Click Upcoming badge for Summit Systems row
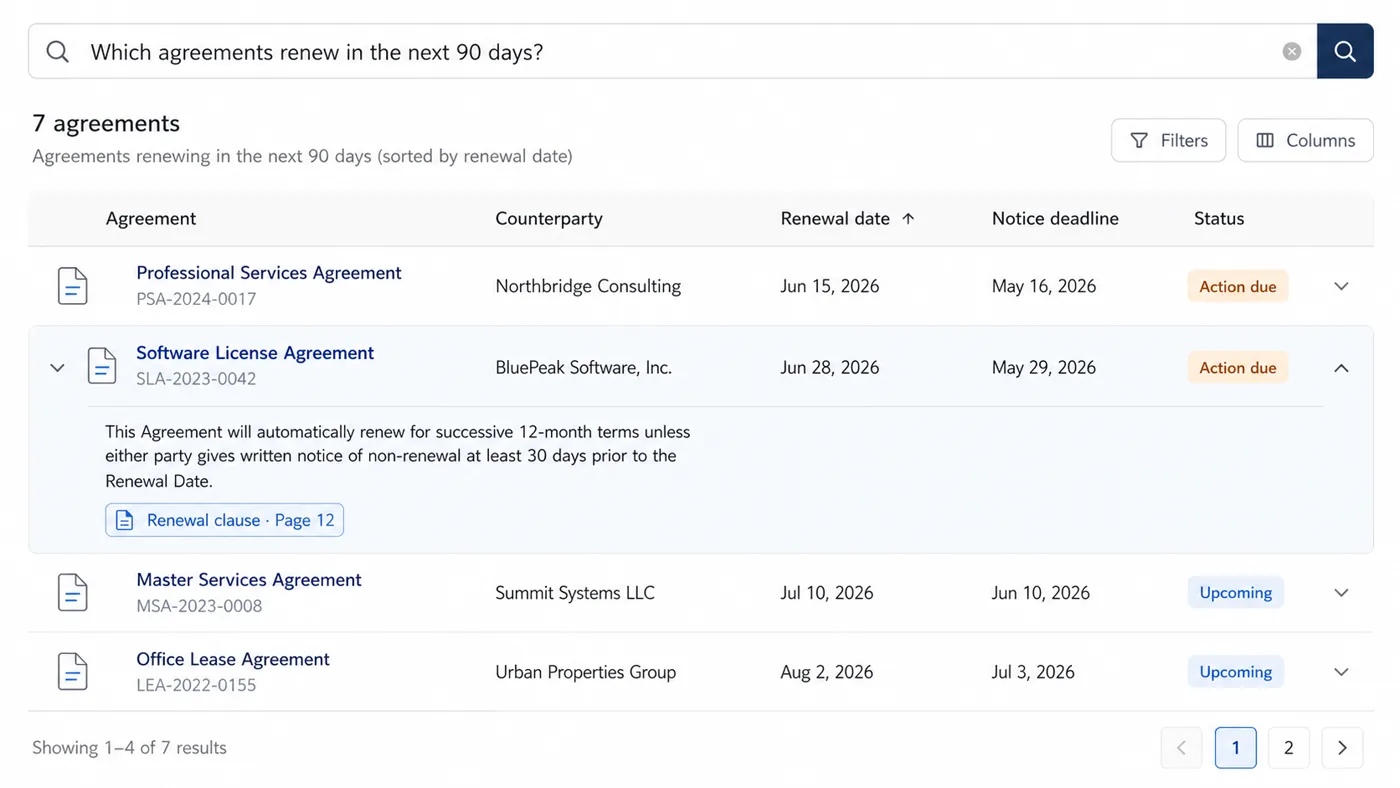The height and width of the screenshot is (788, 1400). tap(1236, 592)
